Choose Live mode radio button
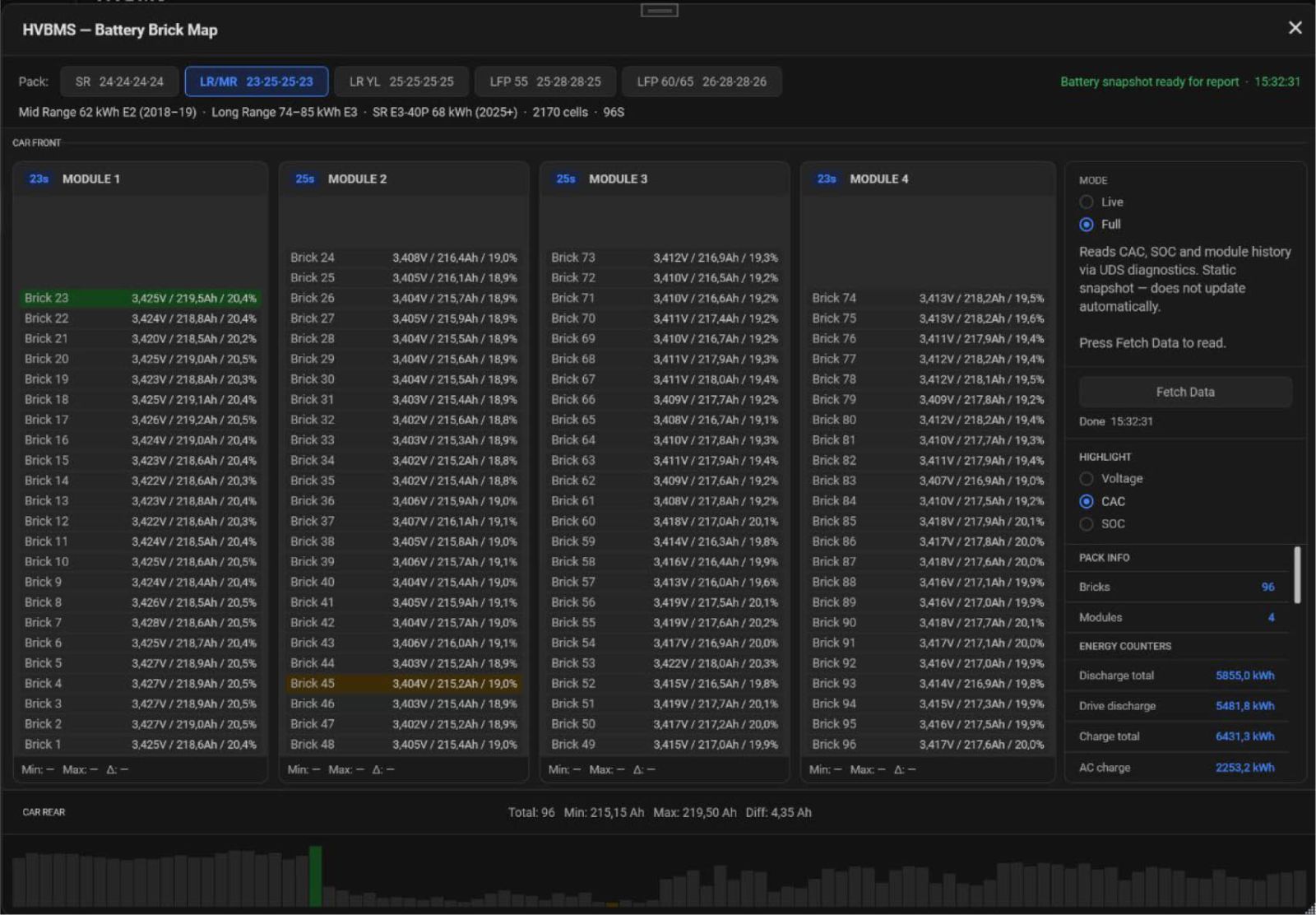Screen dimensions: 1316x915 [1087, 202]
